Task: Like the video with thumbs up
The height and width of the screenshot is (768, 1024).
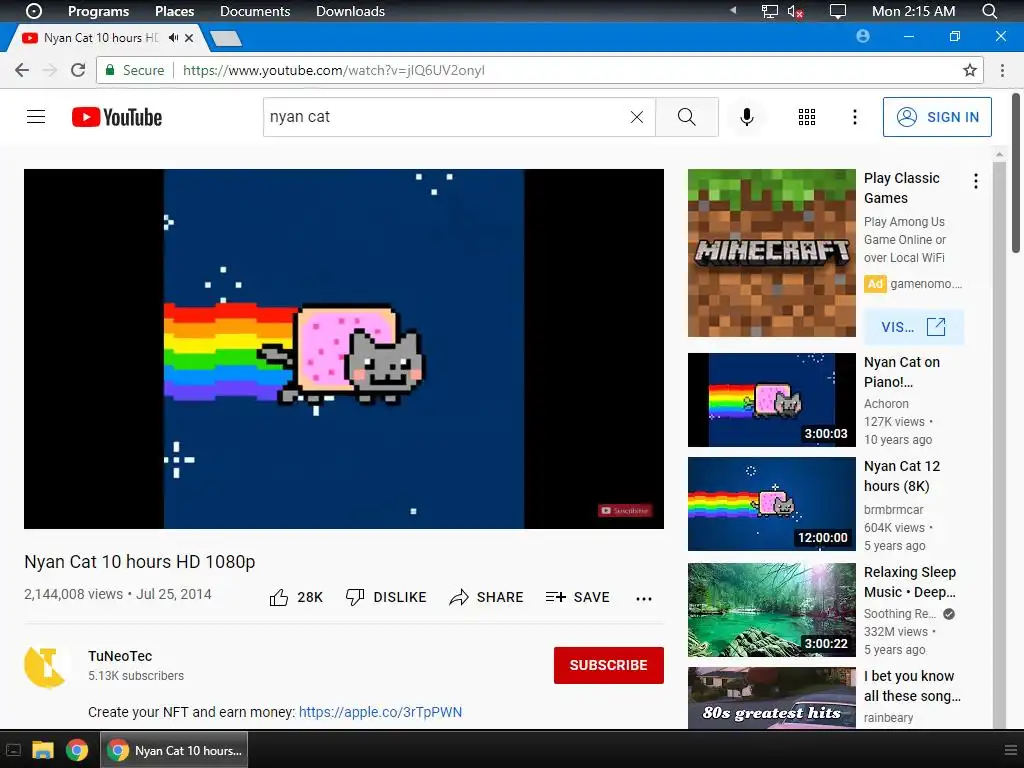Action: 296,597
